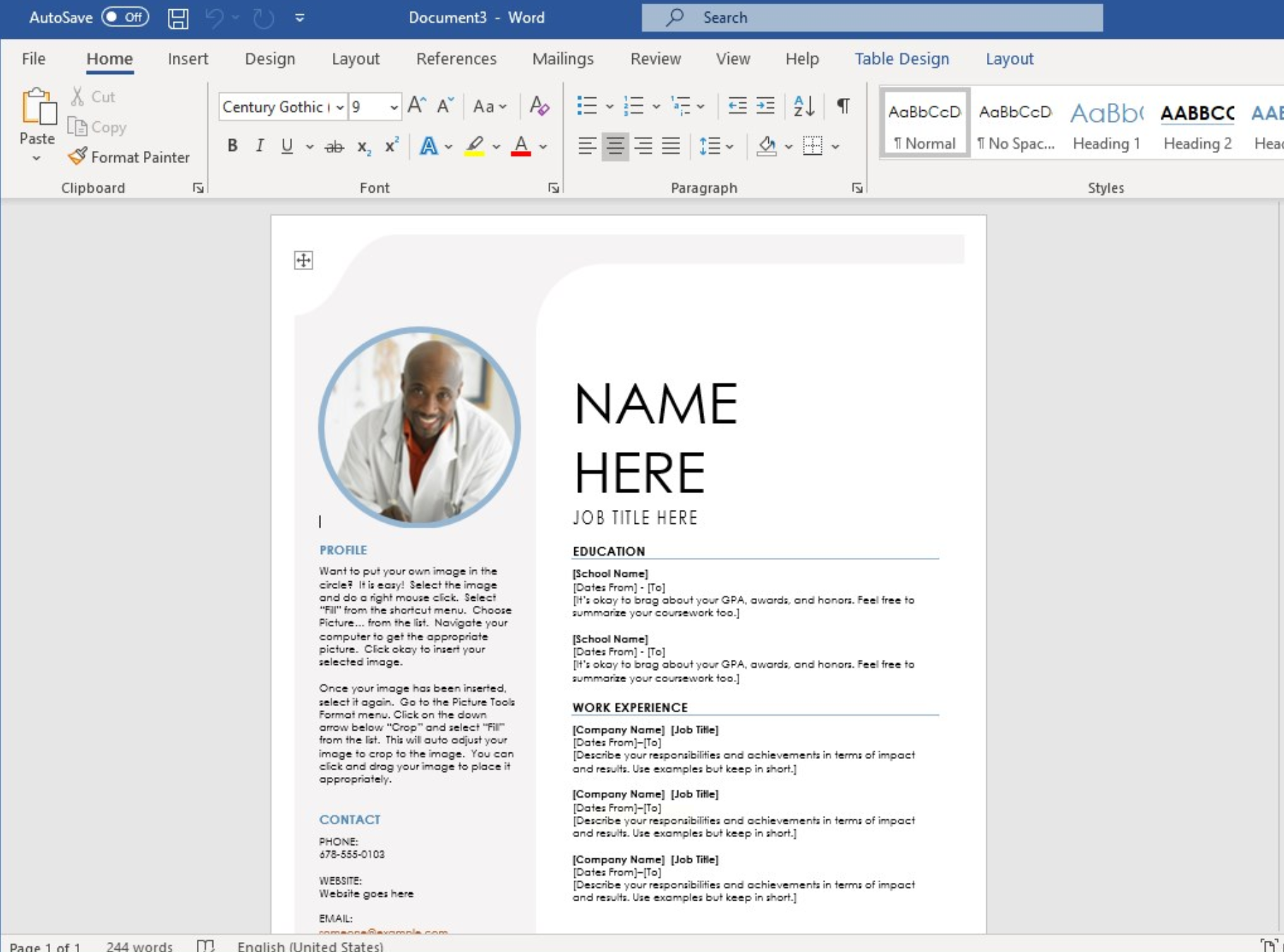This screenshot has height=952, width=1284.
Task: Click the table move handle icon
Action: 303,260
